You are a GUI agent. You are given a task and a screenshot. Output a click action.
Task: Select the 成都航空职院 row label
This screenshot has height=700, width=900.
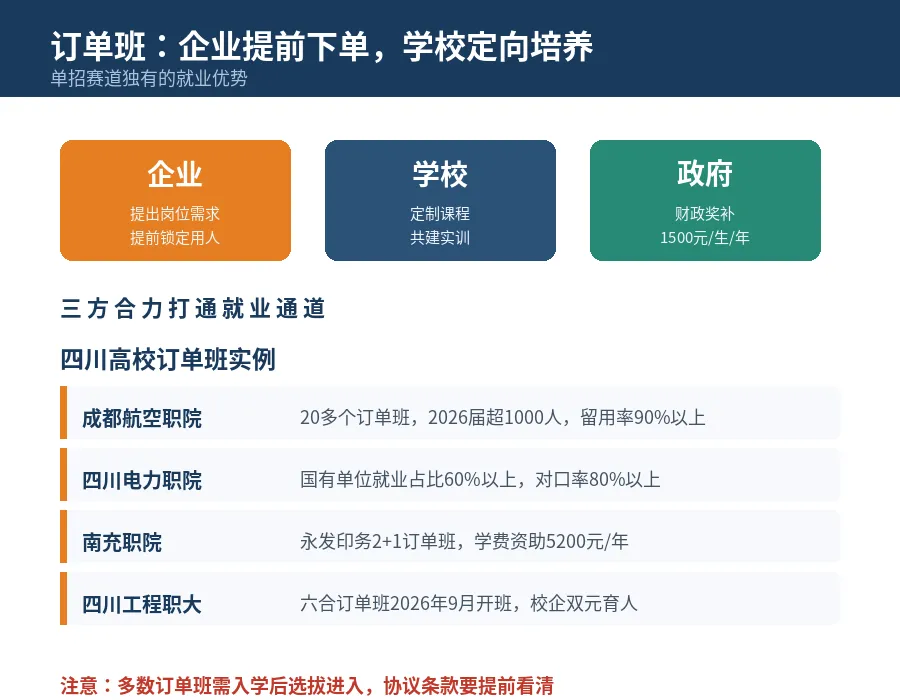pyautogui.click(x=142, y=418)
